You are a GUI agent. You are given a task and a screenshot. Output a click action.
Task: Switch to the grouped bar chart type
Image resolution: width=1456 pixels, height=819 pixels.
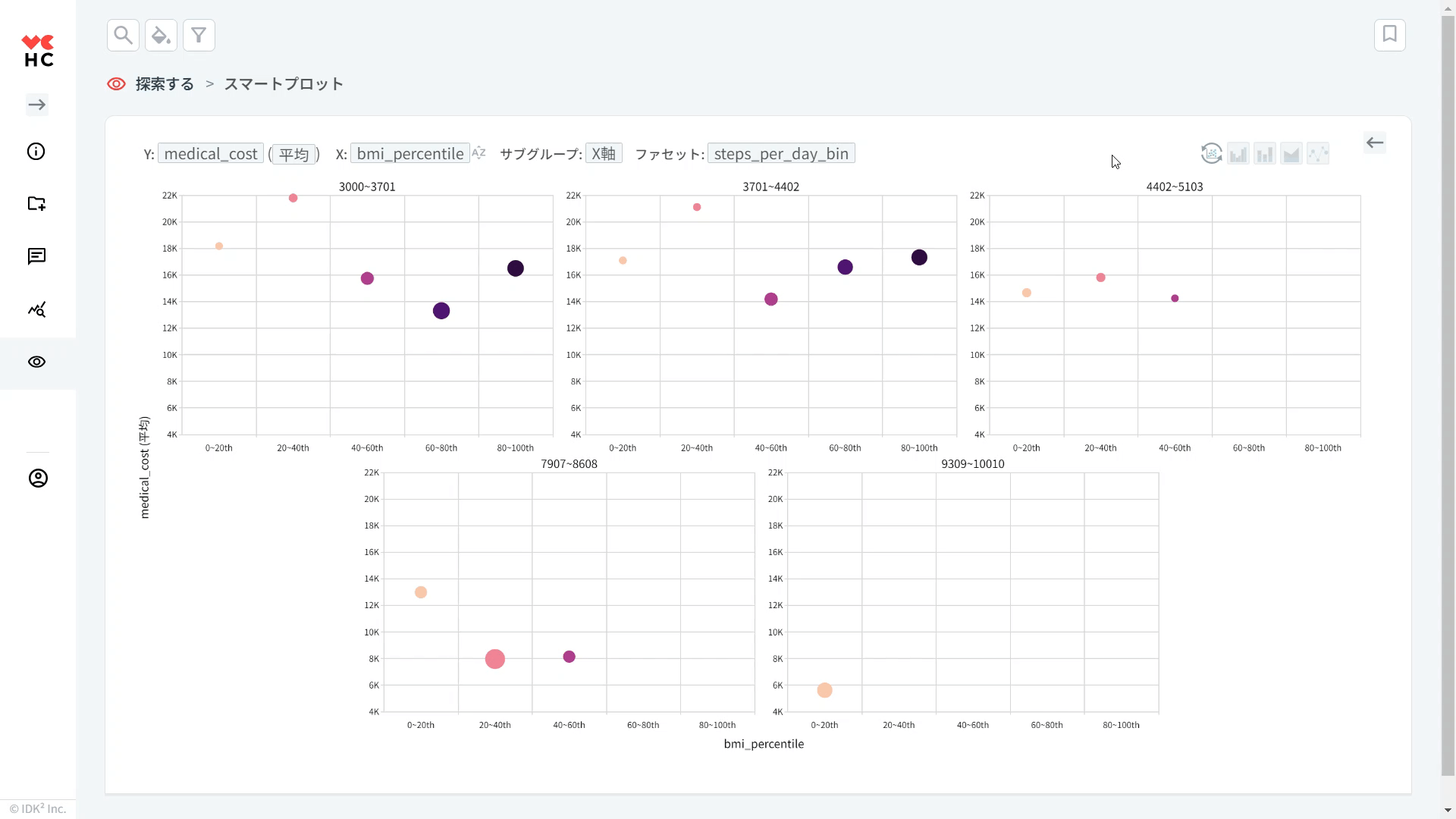[x=1238, y=154]
